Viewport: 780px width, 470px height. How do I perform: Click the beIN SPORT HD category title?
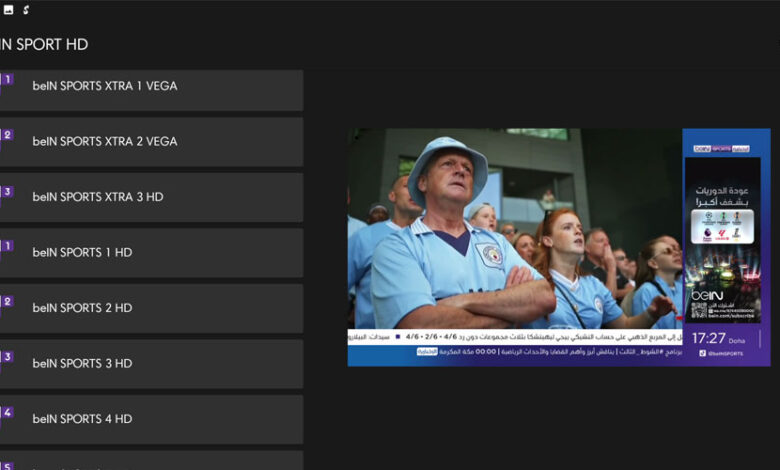(44, 44)
